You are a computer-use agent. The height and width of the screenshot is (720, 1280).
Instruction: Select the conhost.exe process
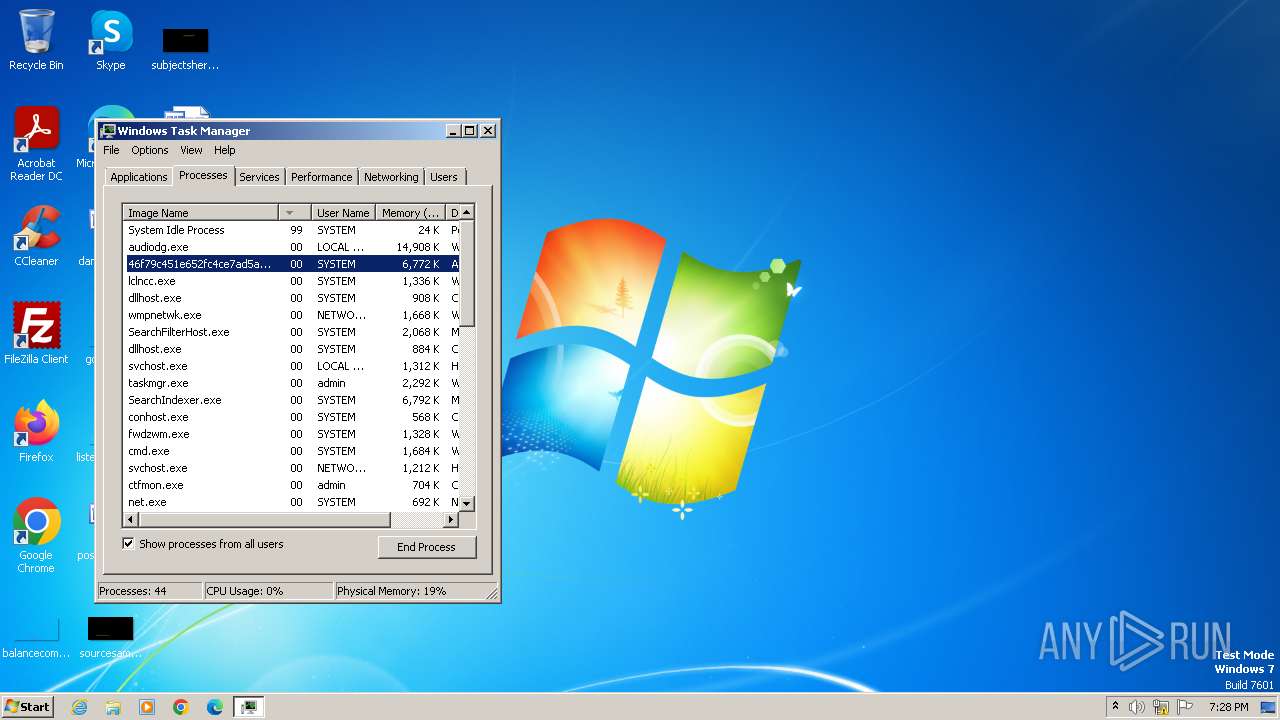291,417
